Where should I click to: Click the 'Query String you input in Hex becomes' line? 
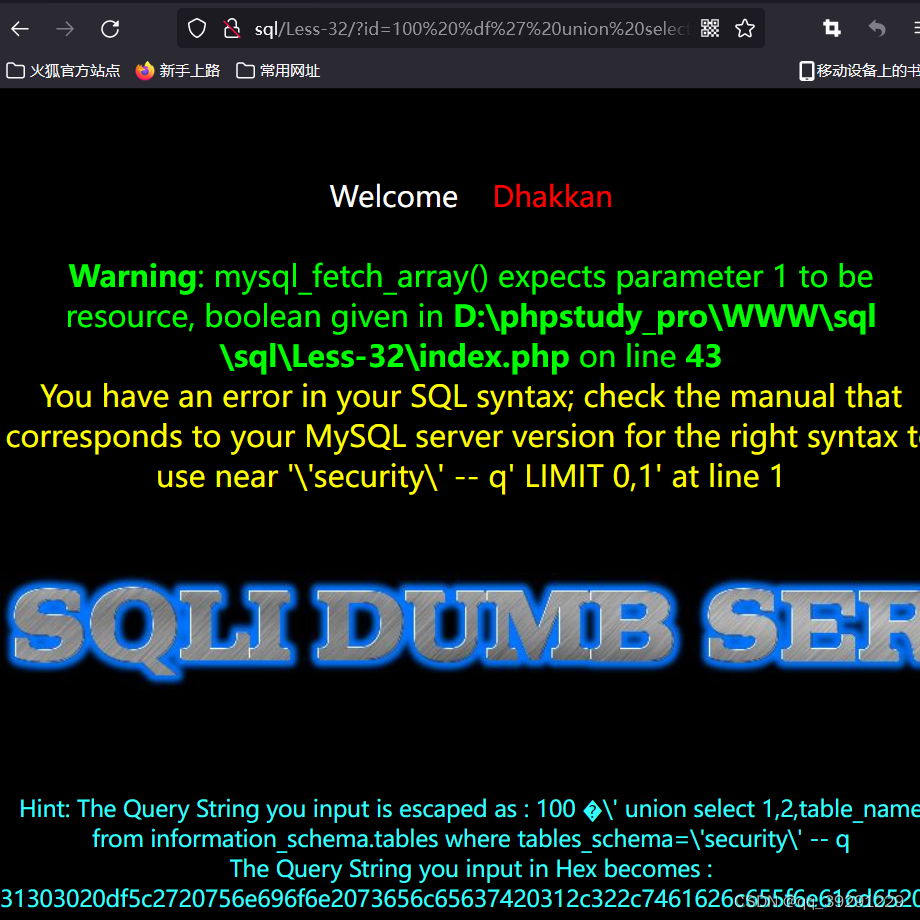(471, 869)
